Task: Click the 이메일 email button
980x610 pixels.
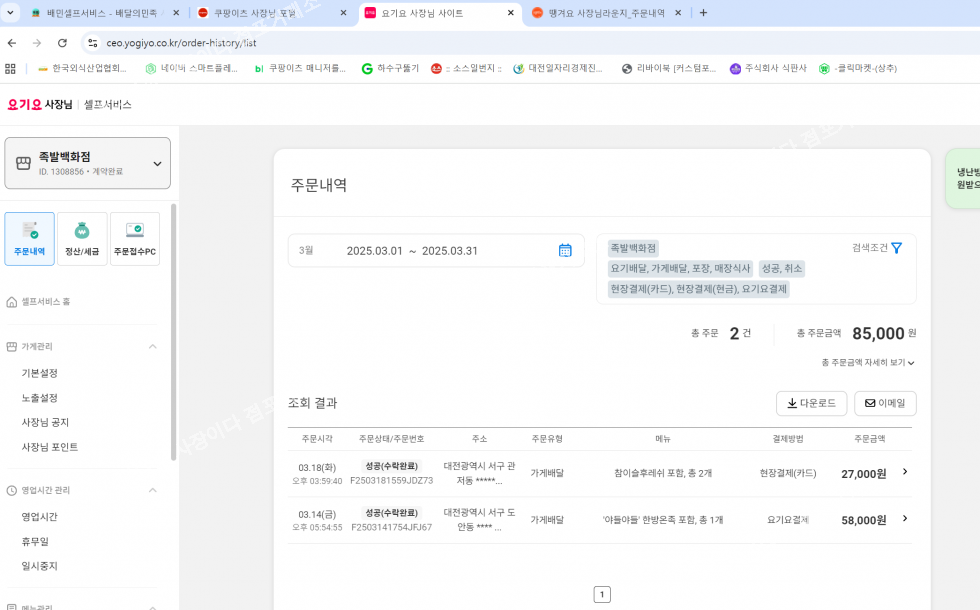Action: coord(885,403)
